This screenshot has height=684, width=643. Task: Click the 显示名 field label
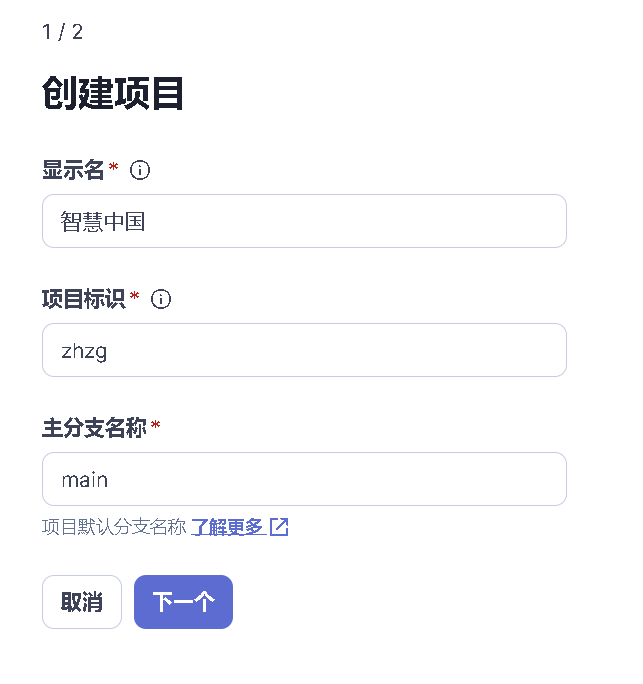73,170
